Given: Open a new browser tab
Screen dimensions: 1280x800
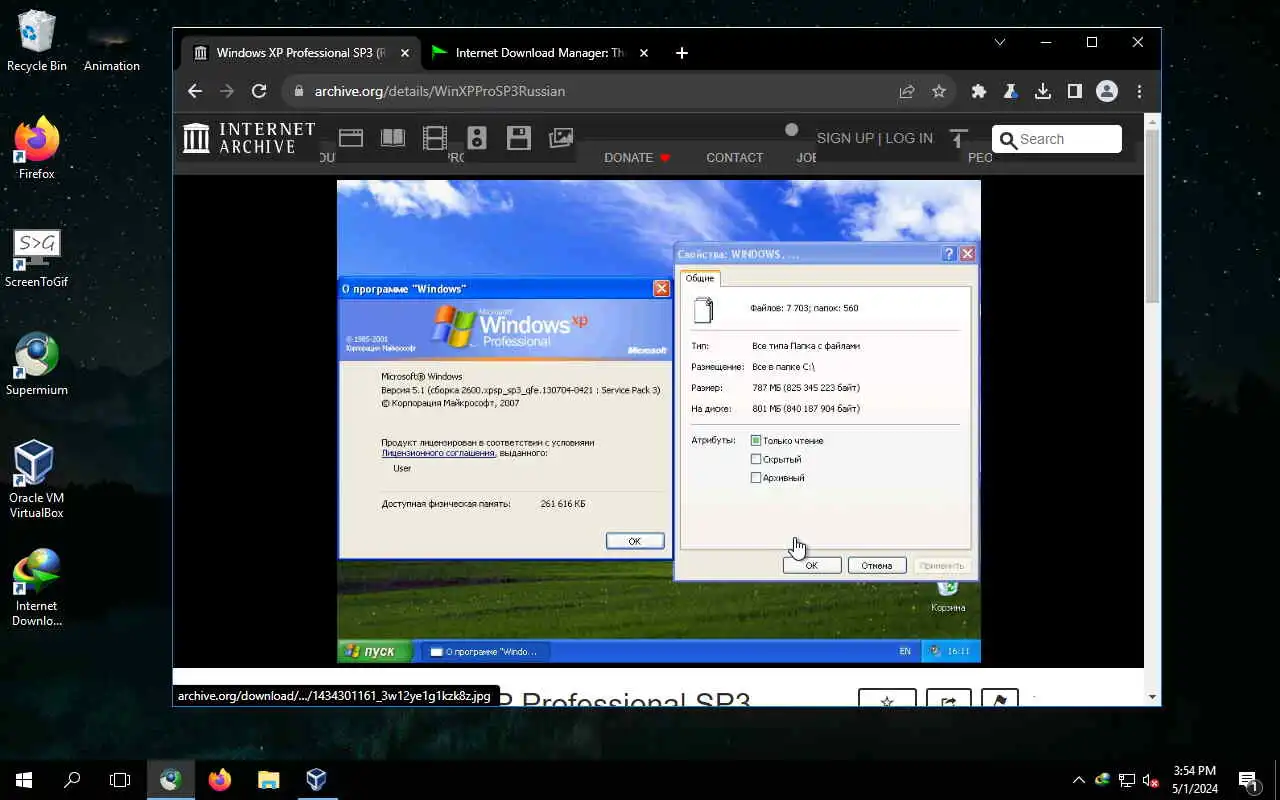Looking at the screenshot, I should click(x=682, y=53).
